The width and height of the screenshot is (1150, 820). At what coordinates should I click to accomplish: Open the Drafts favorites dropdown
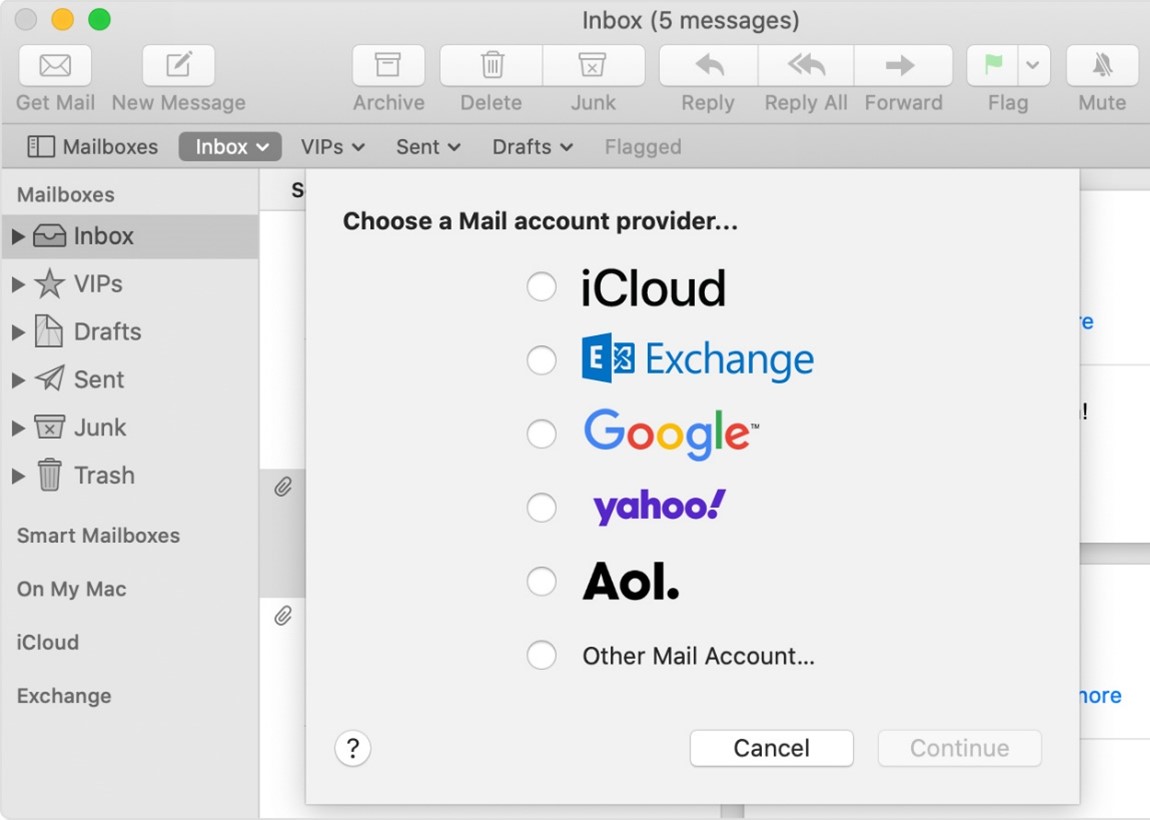click(532, 147)
